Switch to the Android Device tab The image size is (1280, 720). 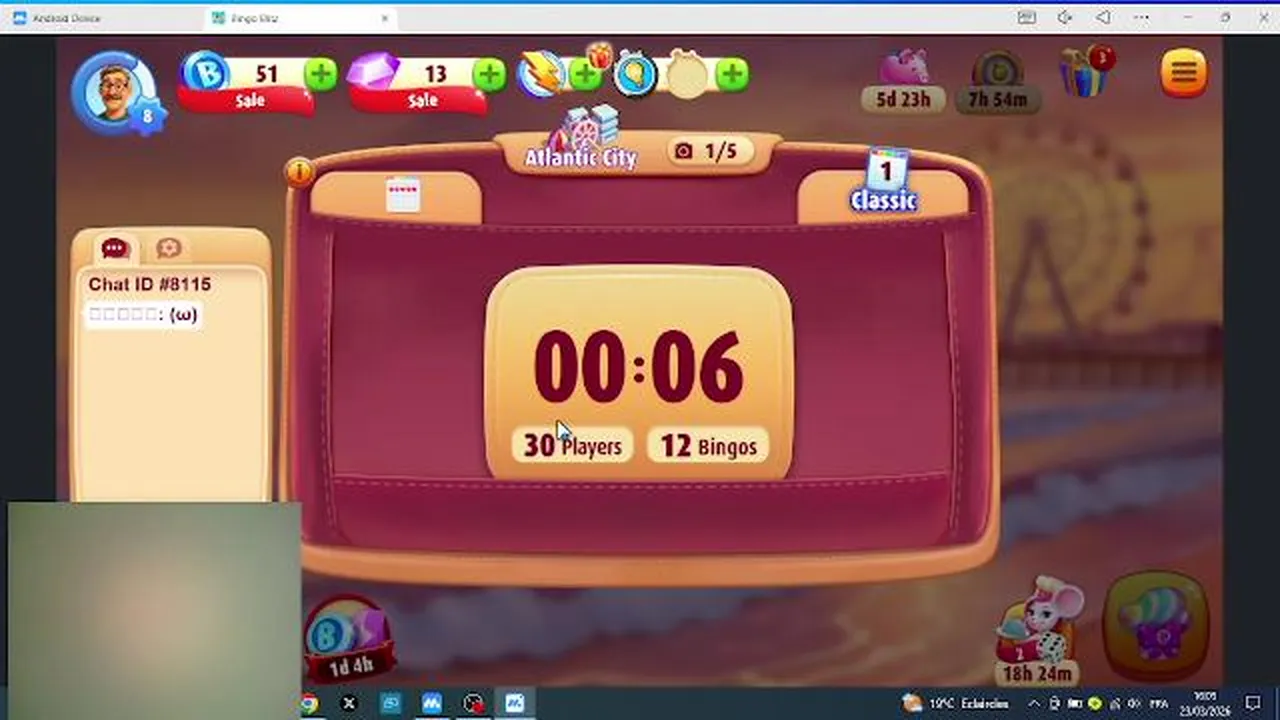(67, 18)
